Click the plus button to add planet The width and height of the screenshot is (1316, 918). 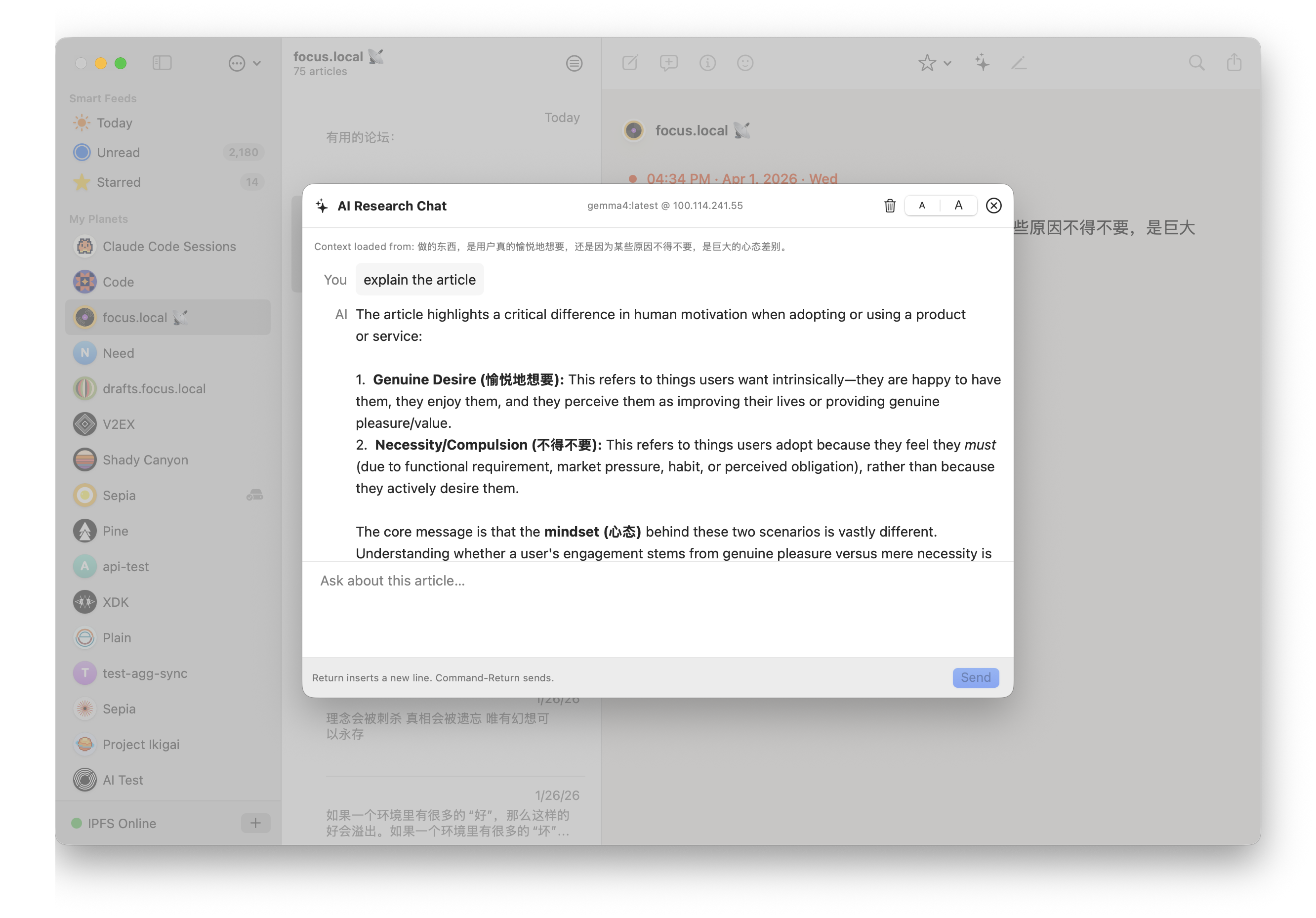255,823
